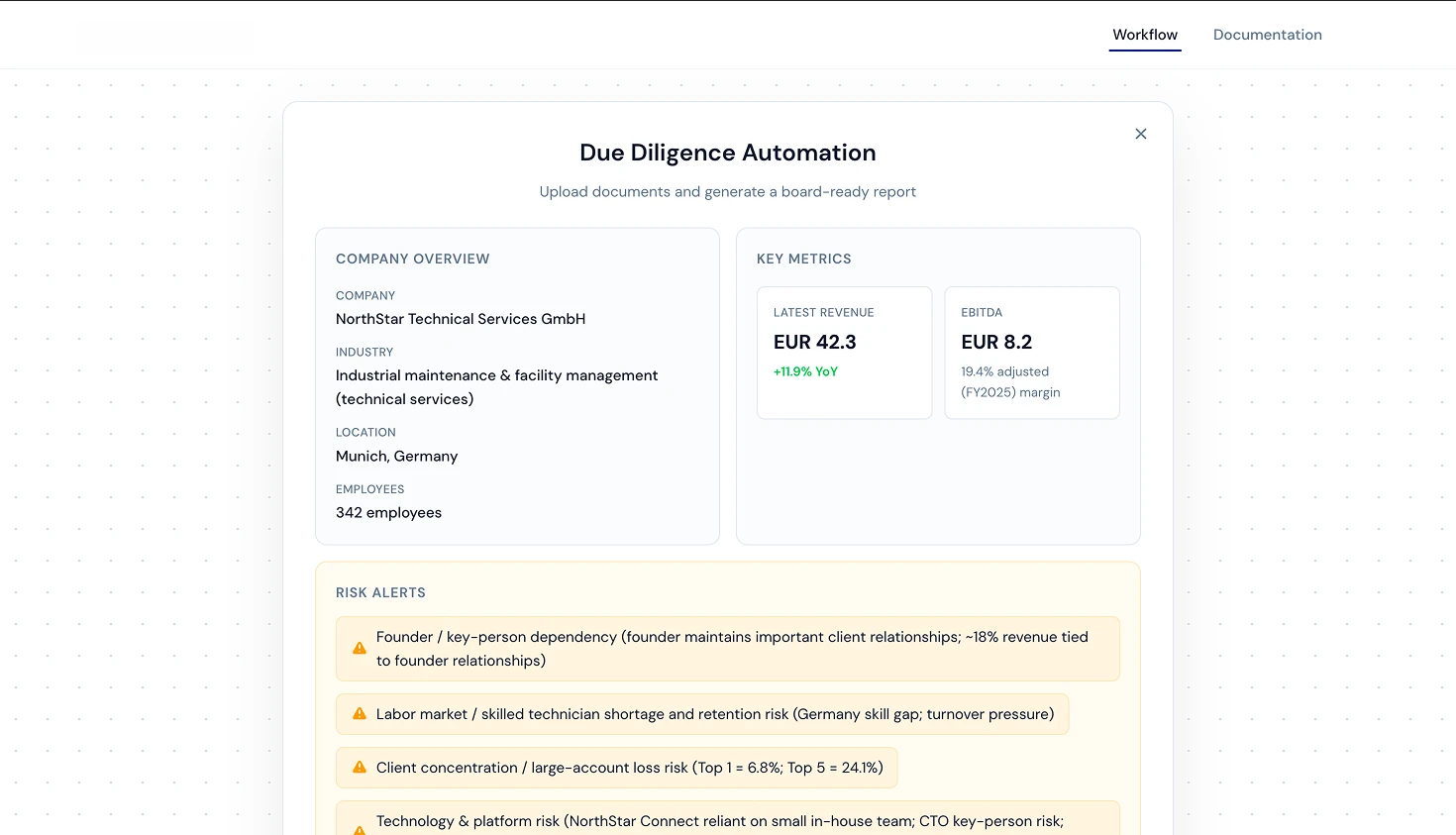Screen dimensions: 1456x835
Task: Select the labor market shortage risk alert
Action: (702, 713)
